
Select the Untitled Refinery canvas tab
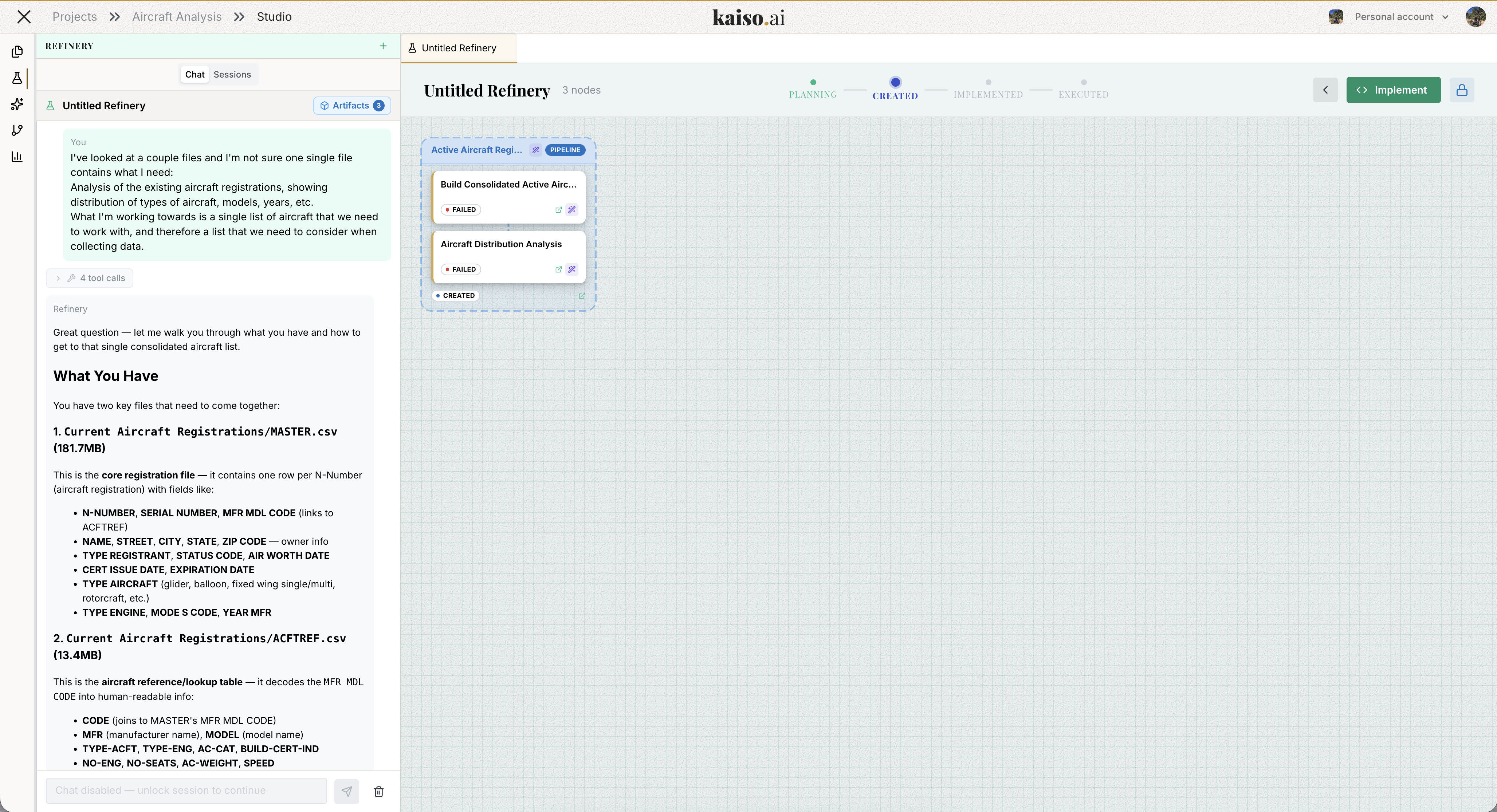(x=459, y=48)
